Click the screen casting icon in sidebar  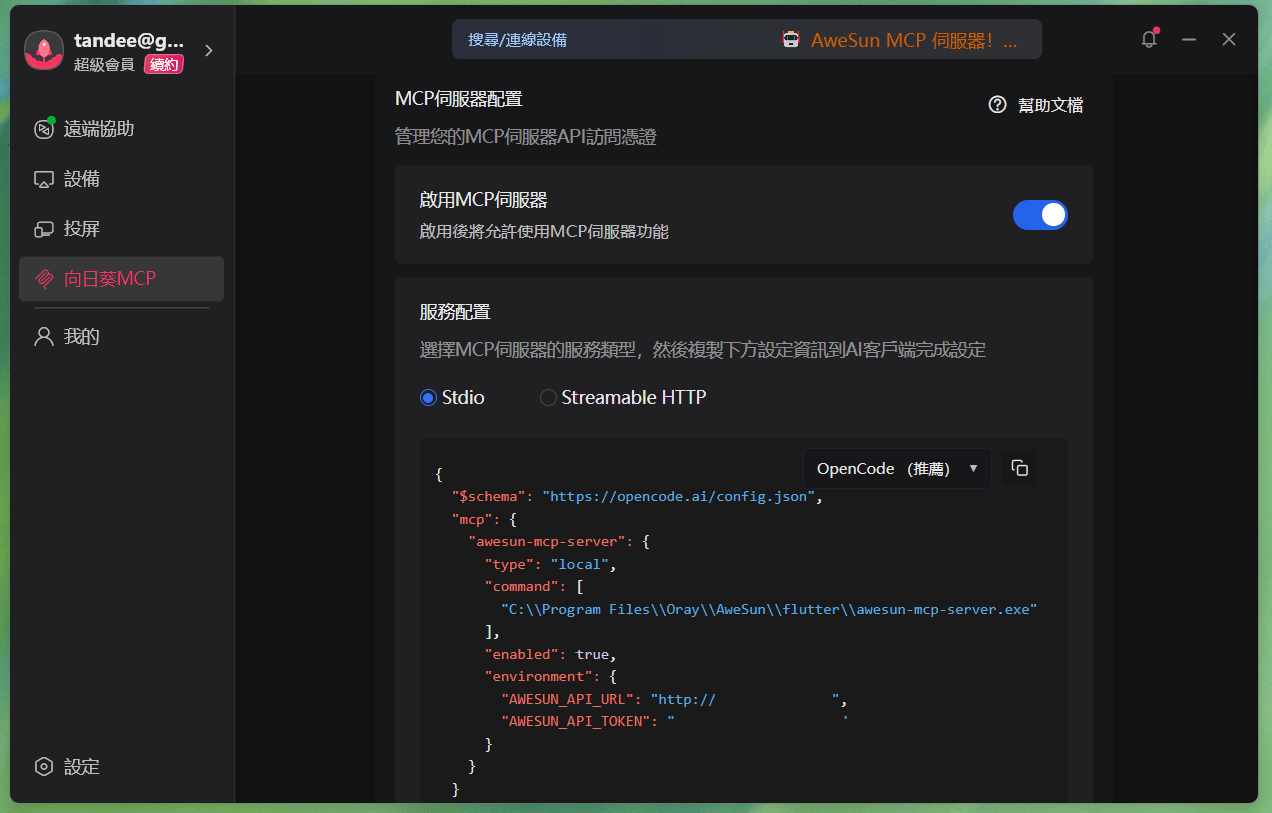44,229
